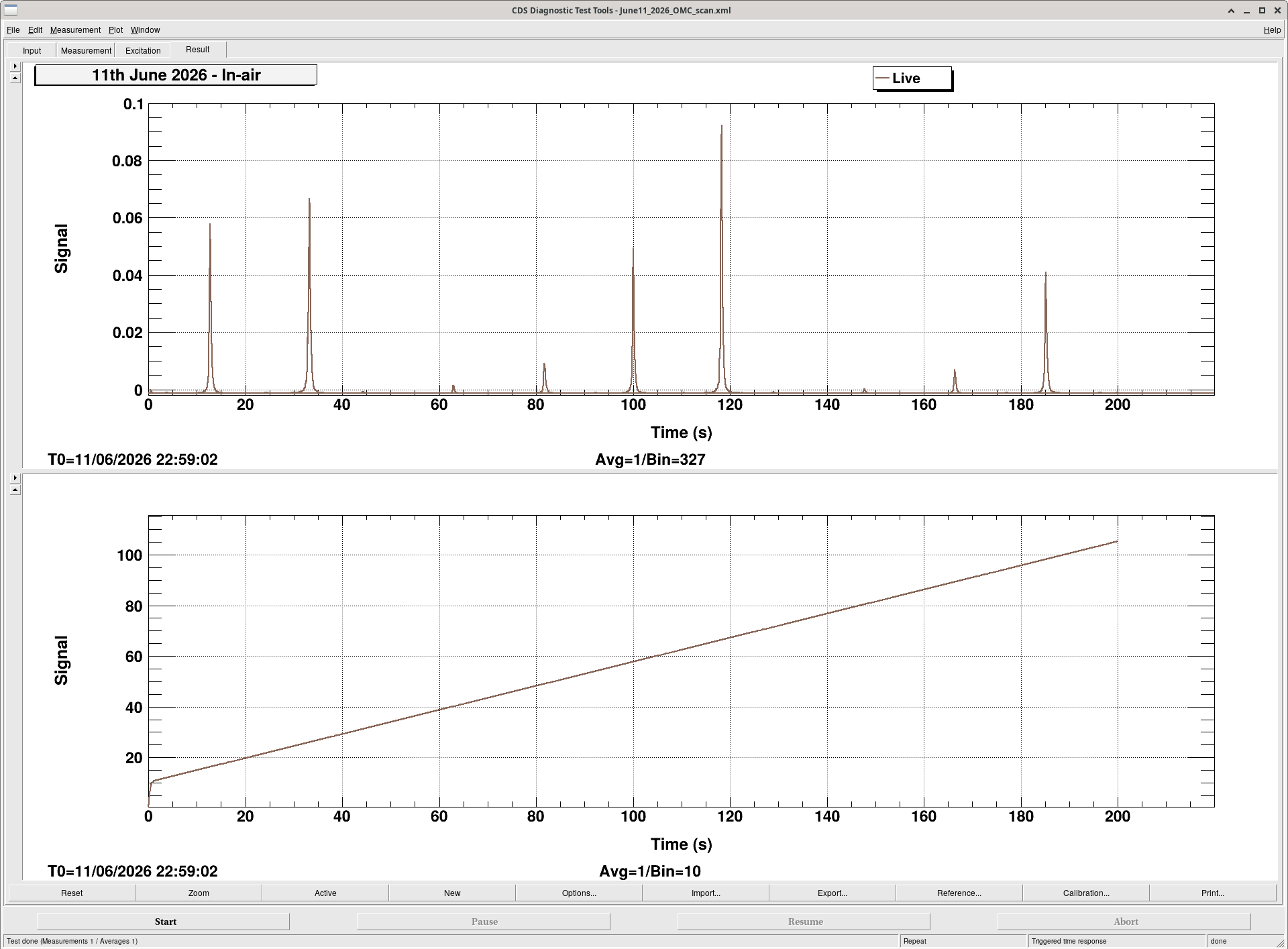Click the 'Signal' axis label of the ramp plot

[61, 661]
